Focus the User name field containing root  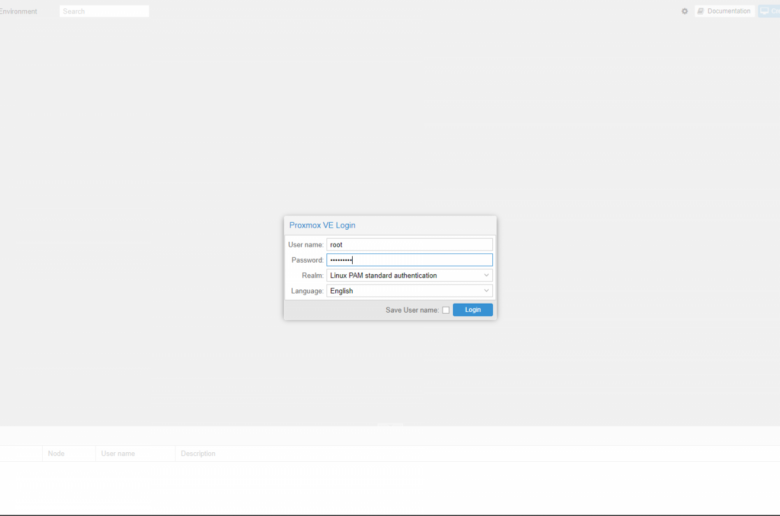[409, 244]
